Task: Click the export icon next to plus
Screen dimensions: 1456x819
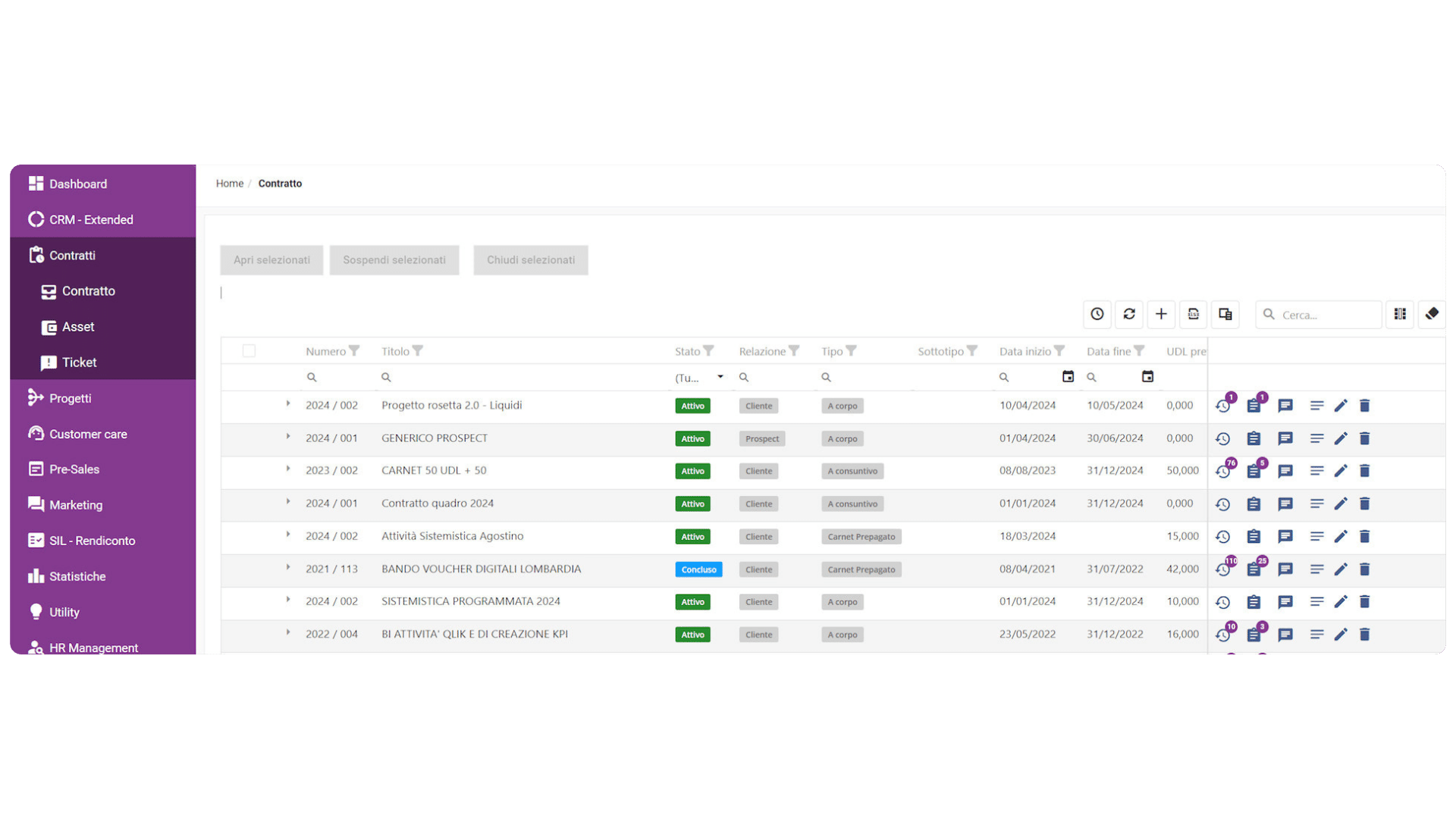Action: [x=1193, y=314]
